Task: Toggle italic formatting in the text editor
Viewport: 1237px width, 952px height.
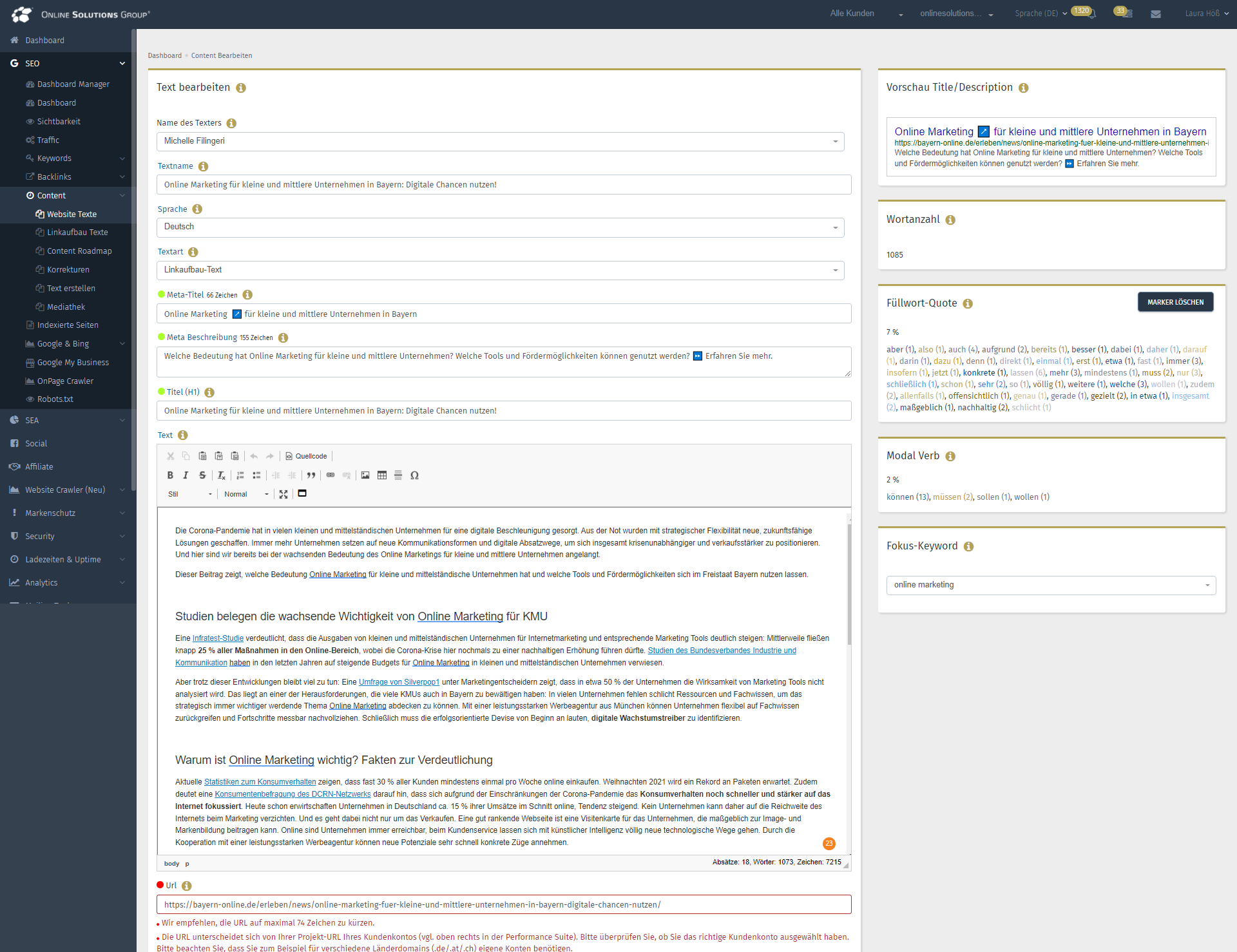Action: coord(186,475)
